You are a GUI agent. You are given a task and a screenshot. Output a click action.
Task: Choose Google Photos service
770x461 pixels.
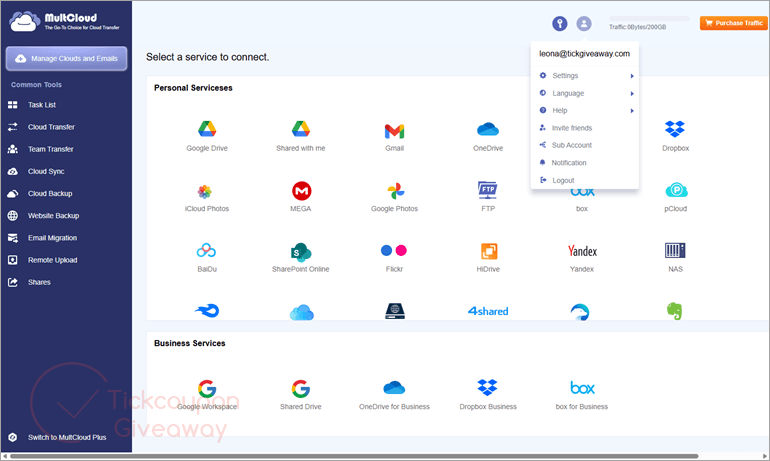pyautogui.click(x=394, y=197)
